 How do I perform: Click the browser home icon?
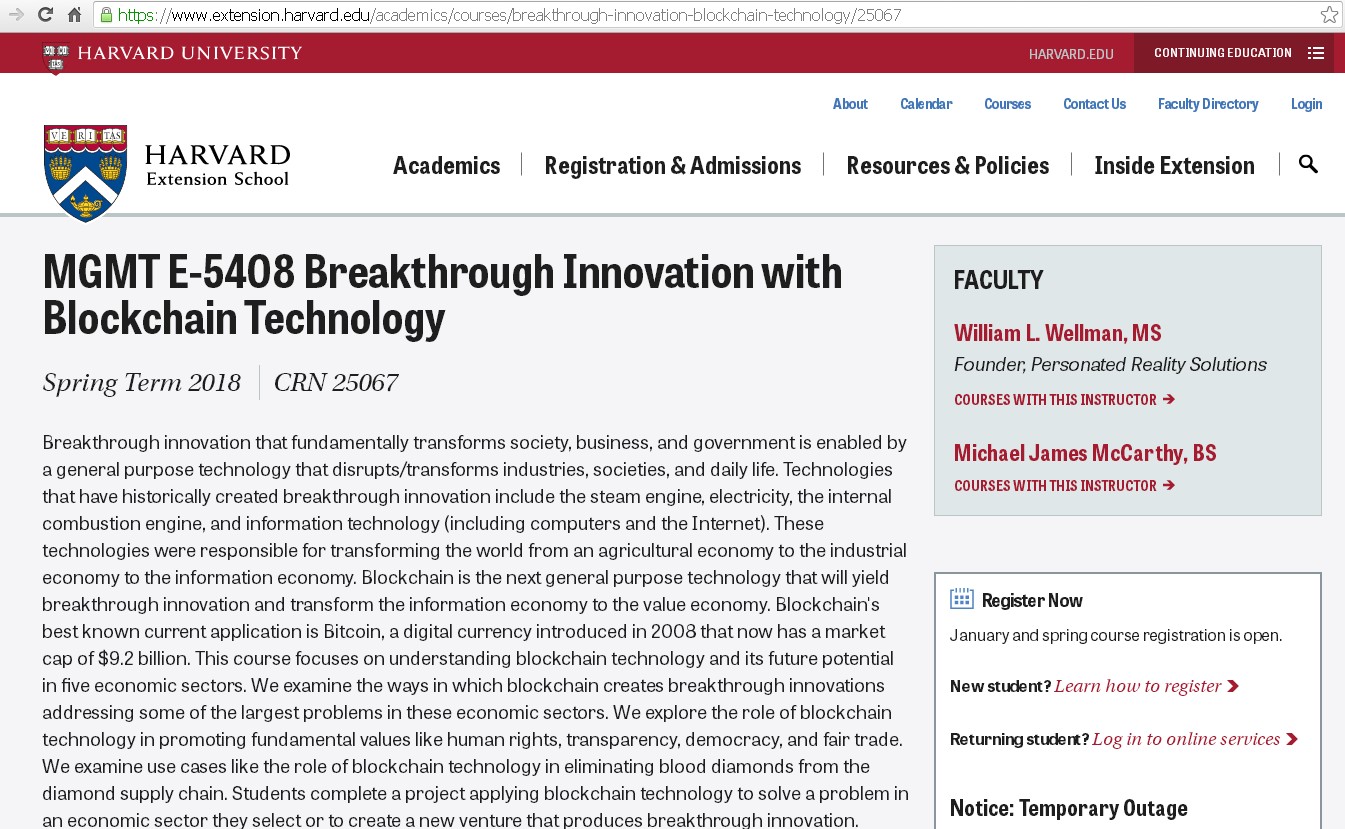click(74, 14)
